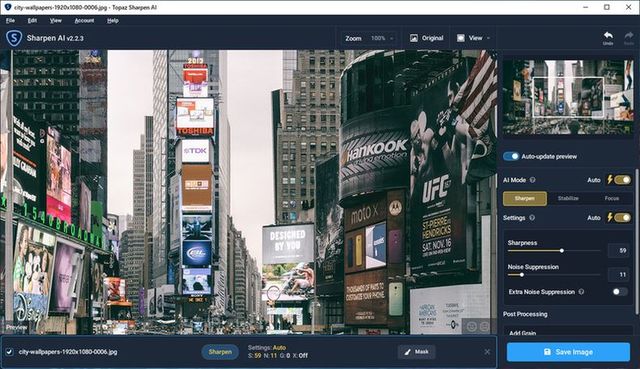
Task: Click Sharpen badge in file row
Action: [220, 352]
